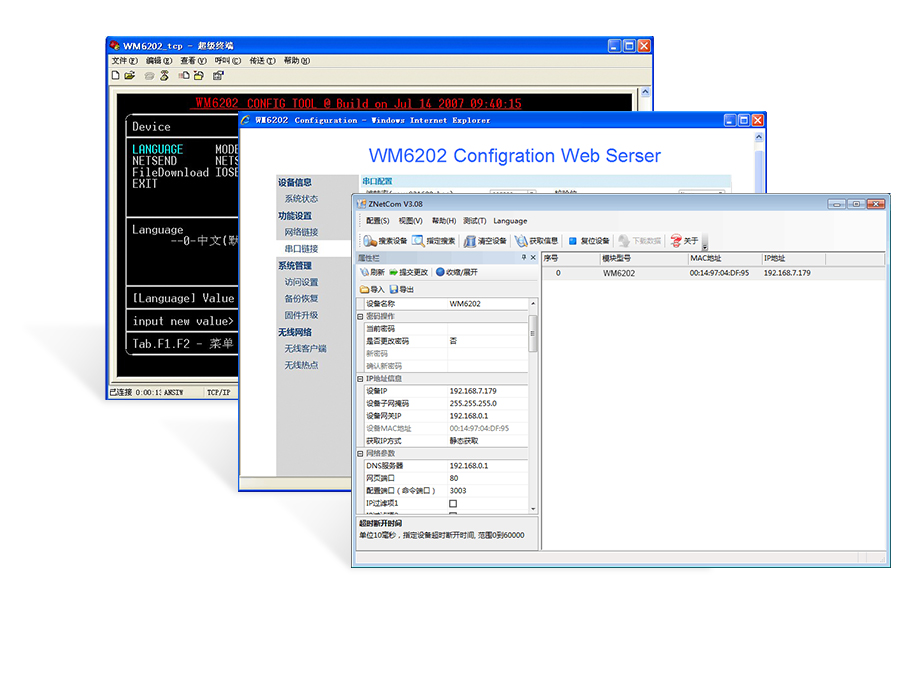Open 传送(T) menu in 超级终端
Viewport: 908px width, 673px height.
coord(262,61)
